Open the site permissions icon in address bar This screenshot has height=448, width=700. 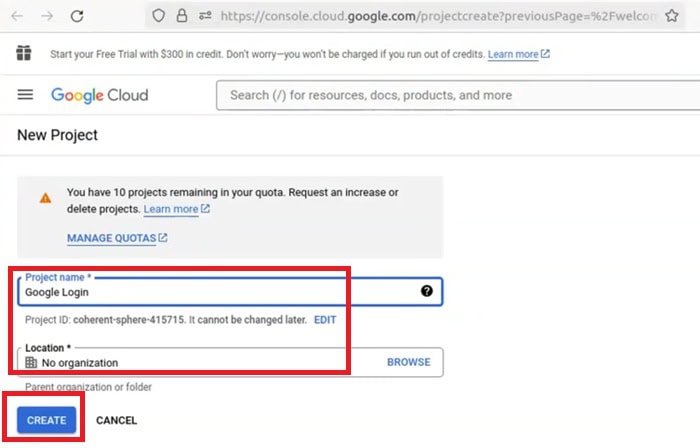tap(205, 16)
